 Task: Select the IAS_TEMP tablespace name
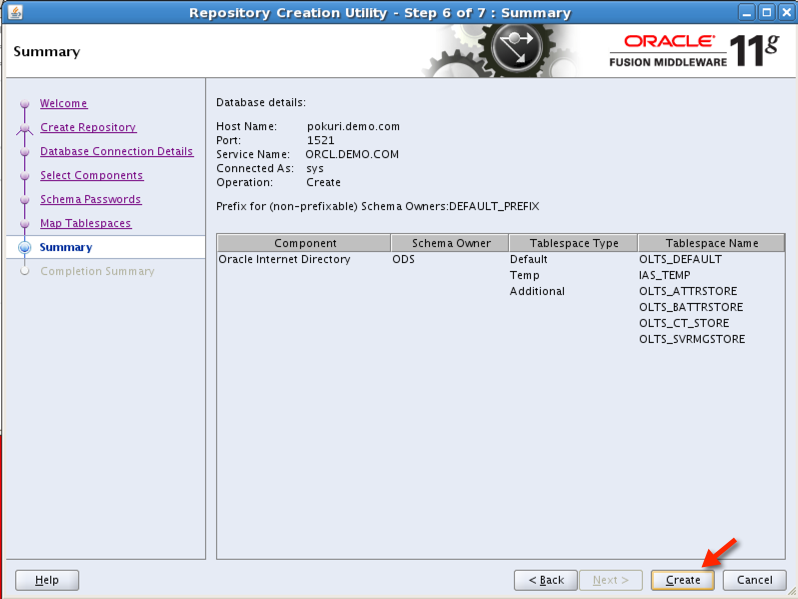click(665, 275)
